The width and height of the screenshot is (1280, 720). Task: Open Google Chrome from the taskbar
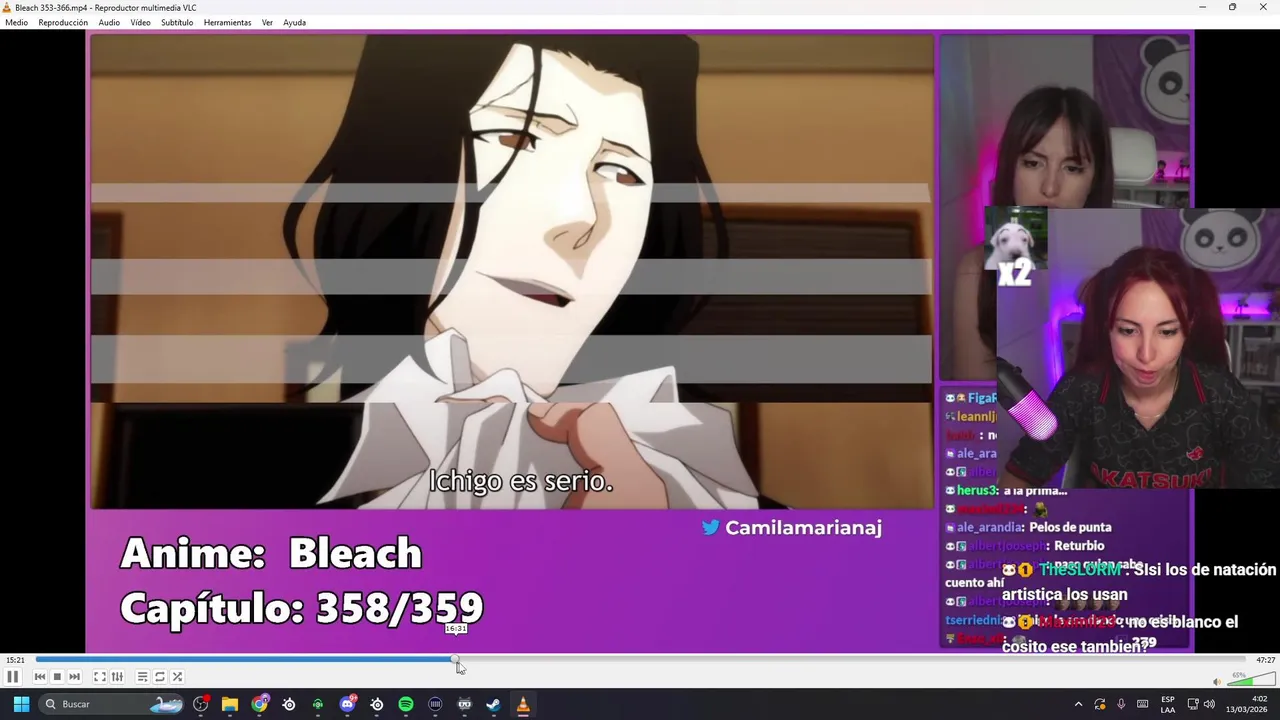pyautogui.click(x=260, y=704)
